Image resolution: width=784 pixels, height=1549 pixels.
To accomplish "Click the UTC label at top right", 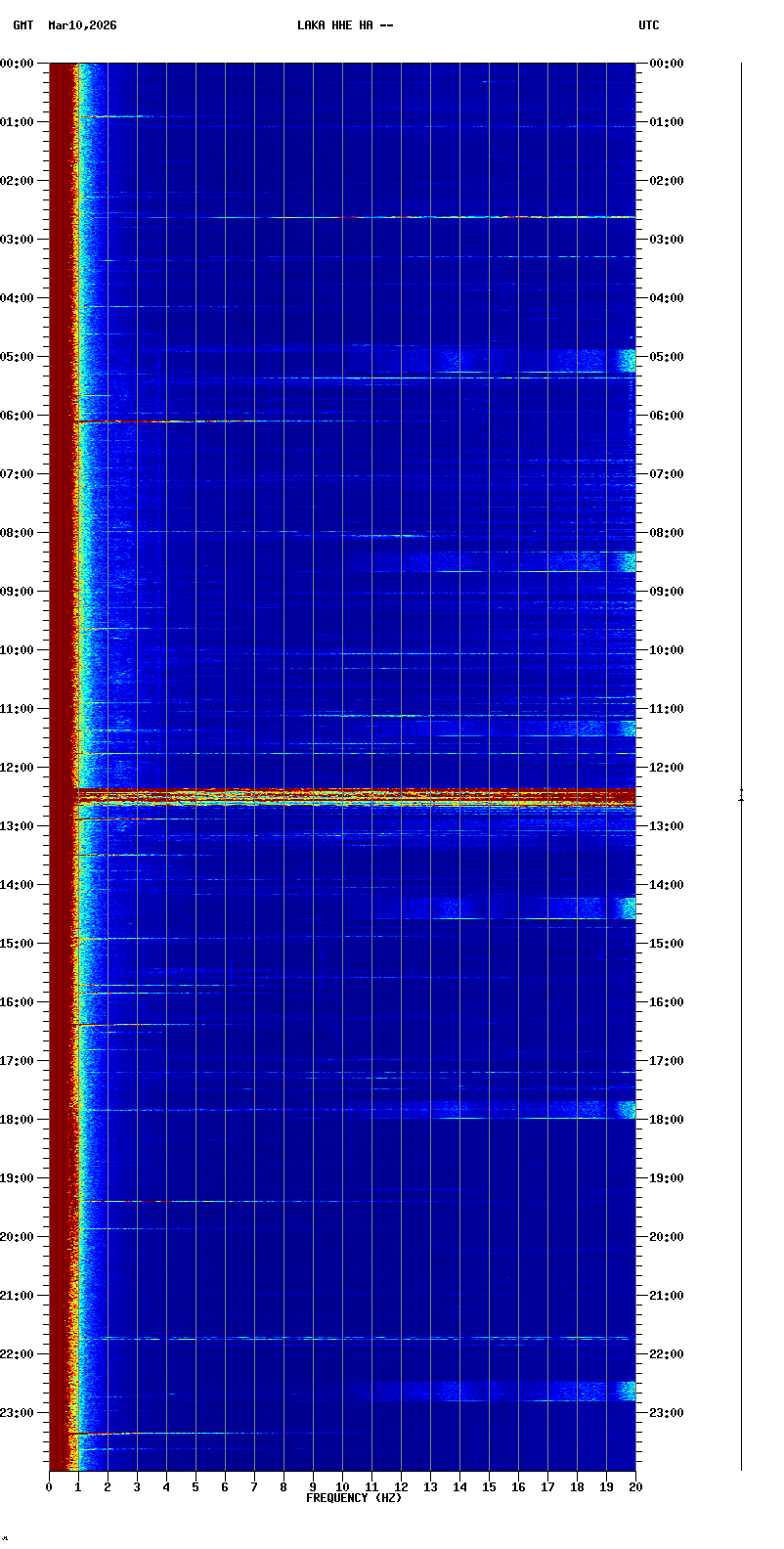I will pyautogui.click(x=649, y=25).
